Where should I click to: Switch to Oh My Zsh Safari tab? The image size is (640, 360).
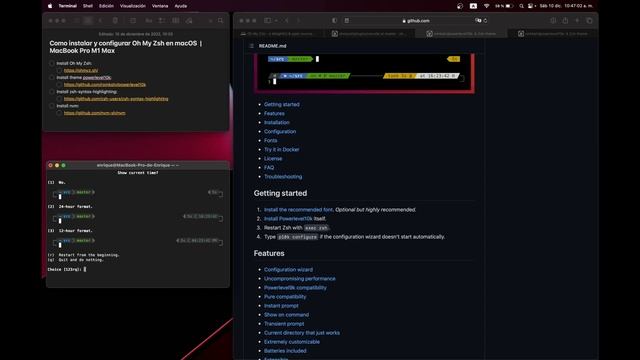(279, 33)
